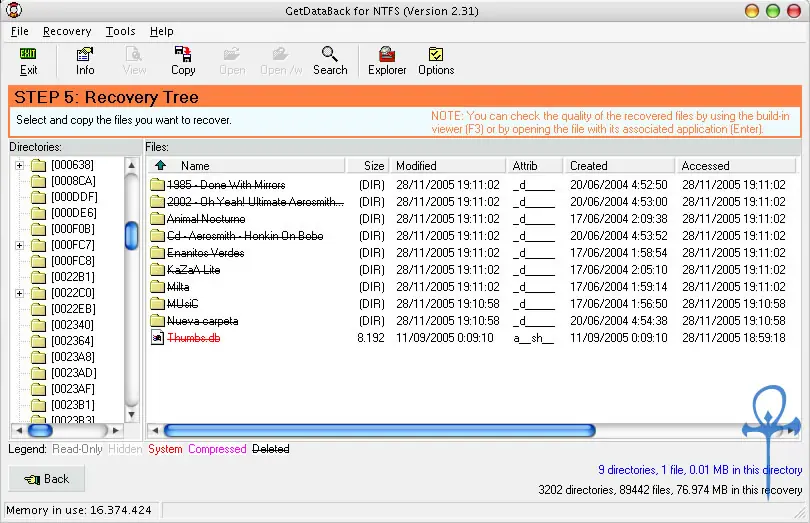The width and height of the screenshot is (810, 523).
Task: Expand the [000FC7] directory node
Action: pyautogui.click(x=20, y=245)
